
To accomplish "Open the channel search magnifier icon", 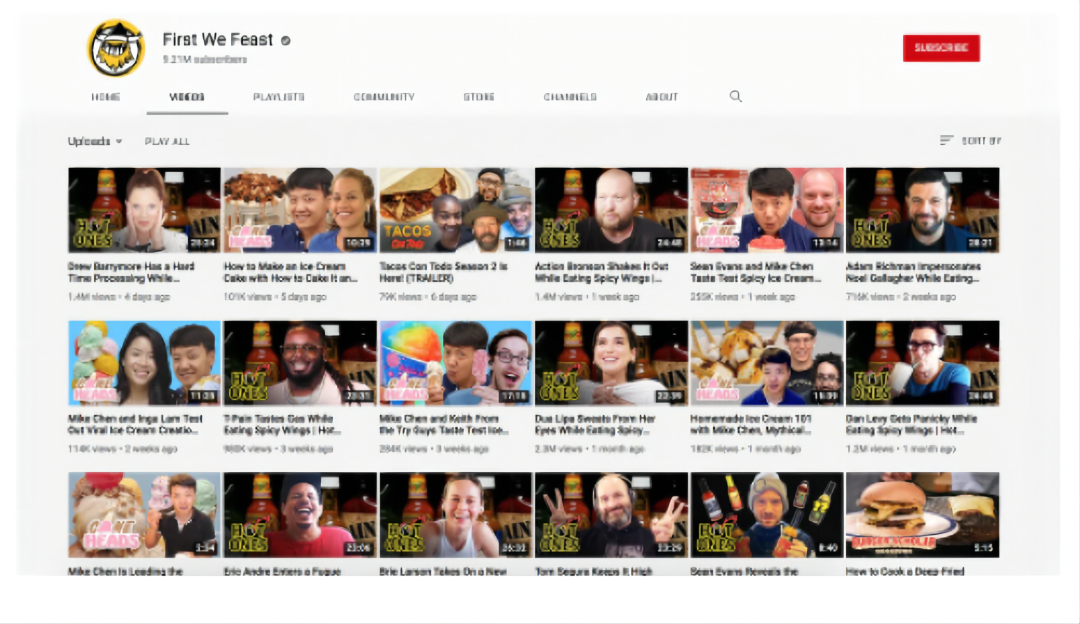I will [736, 96].
